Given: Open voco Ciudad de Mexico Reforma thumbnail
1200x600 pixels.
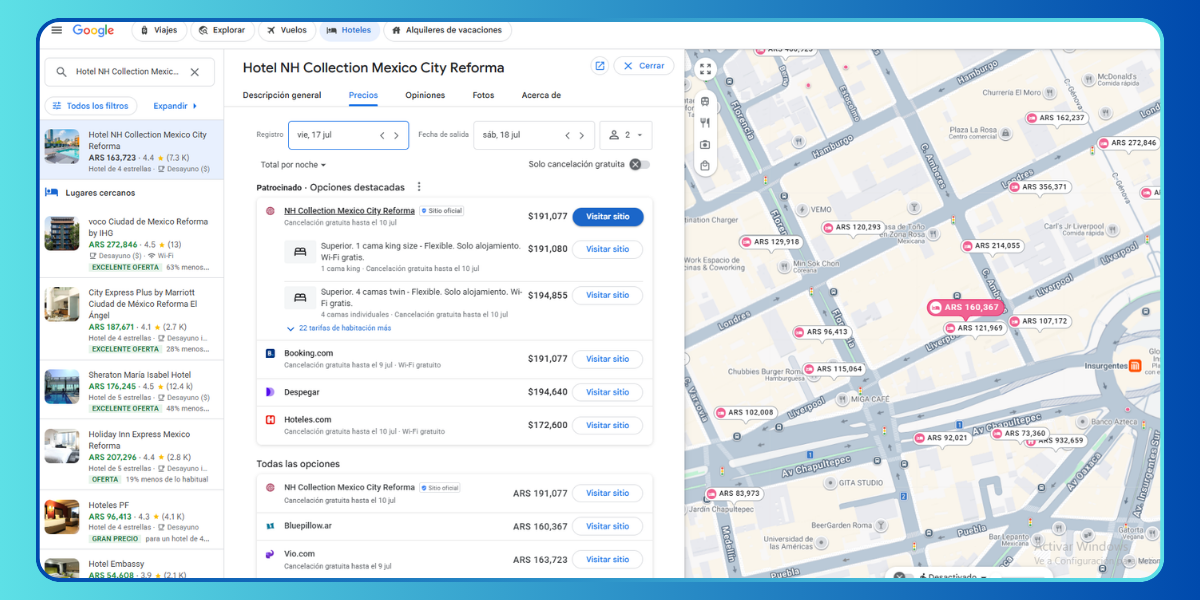Looking at the screenshot, I should [62, 233].
